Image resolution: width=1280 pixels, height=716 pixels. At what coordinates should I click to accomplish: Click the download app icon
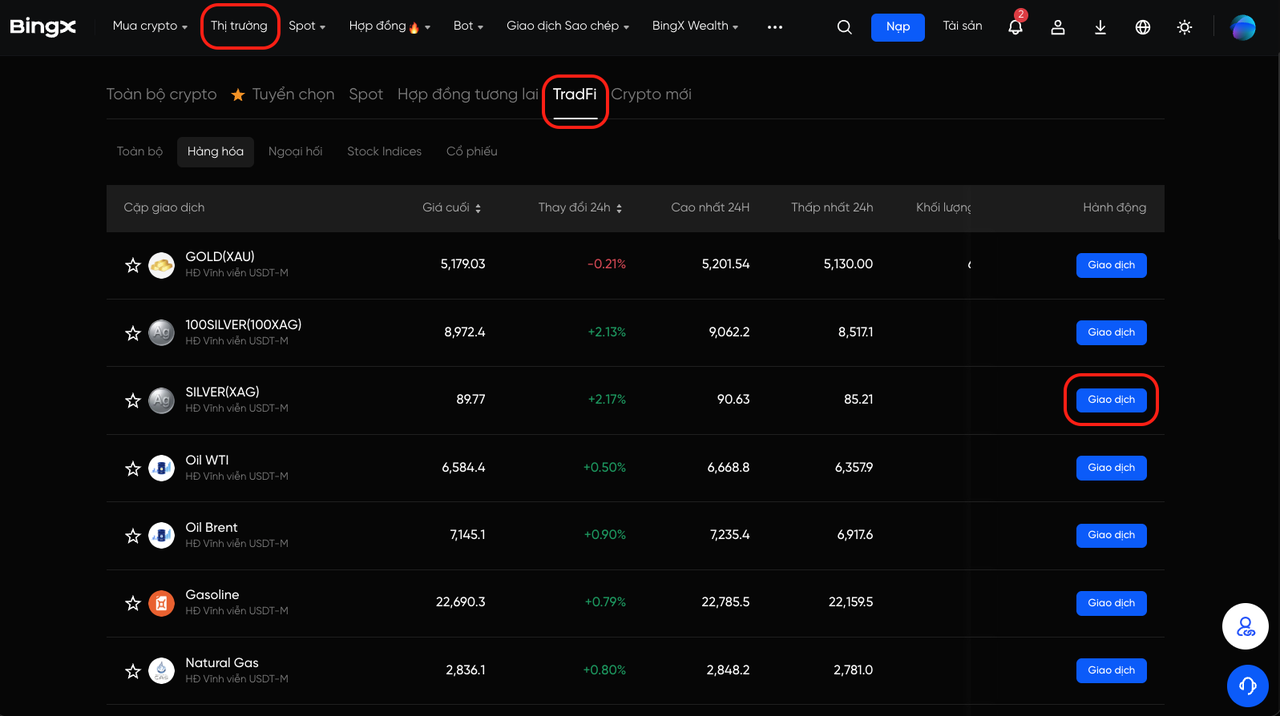(1100, 27)
